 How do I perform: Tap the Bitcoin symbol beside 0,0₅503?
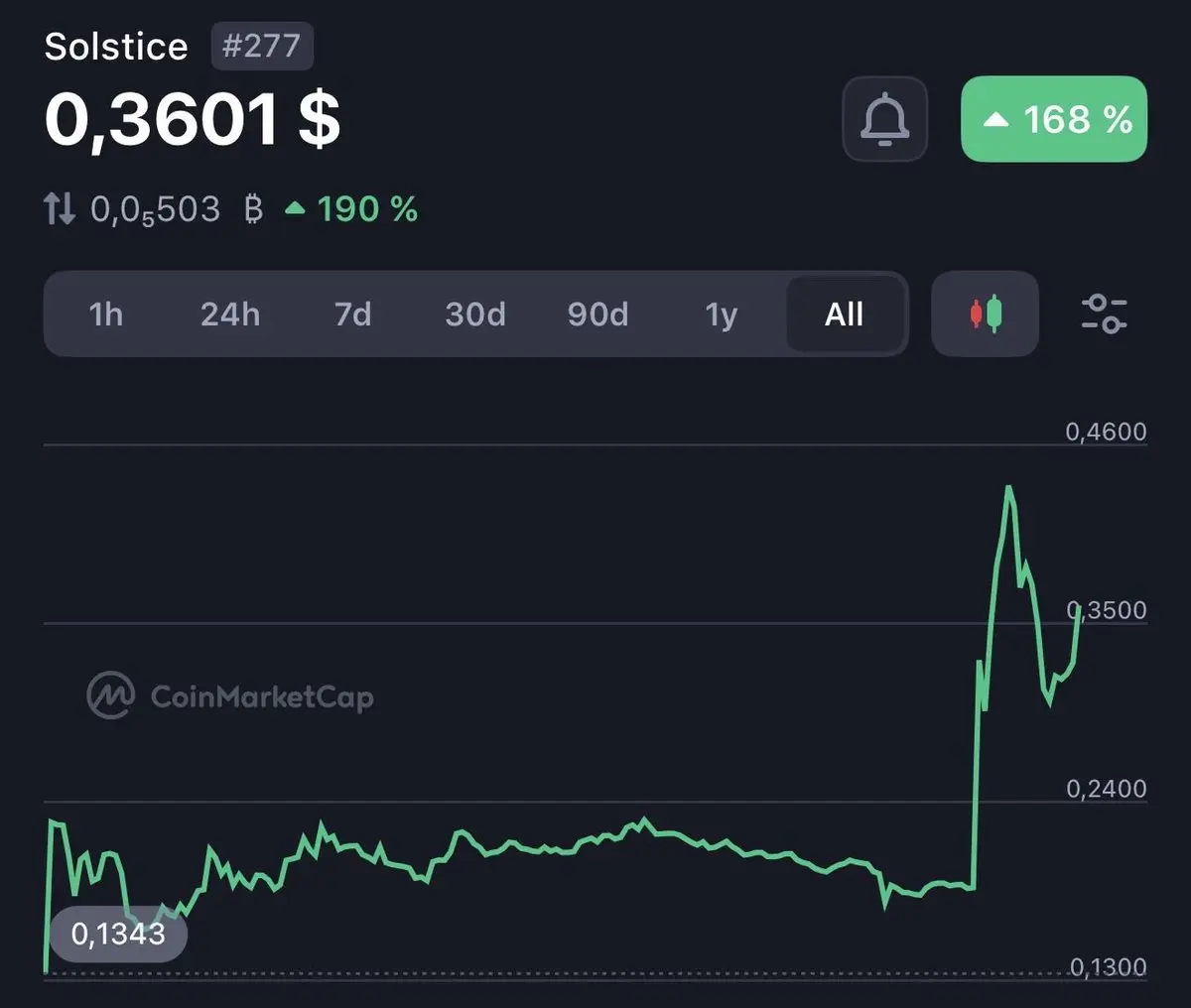coord(253,209)
